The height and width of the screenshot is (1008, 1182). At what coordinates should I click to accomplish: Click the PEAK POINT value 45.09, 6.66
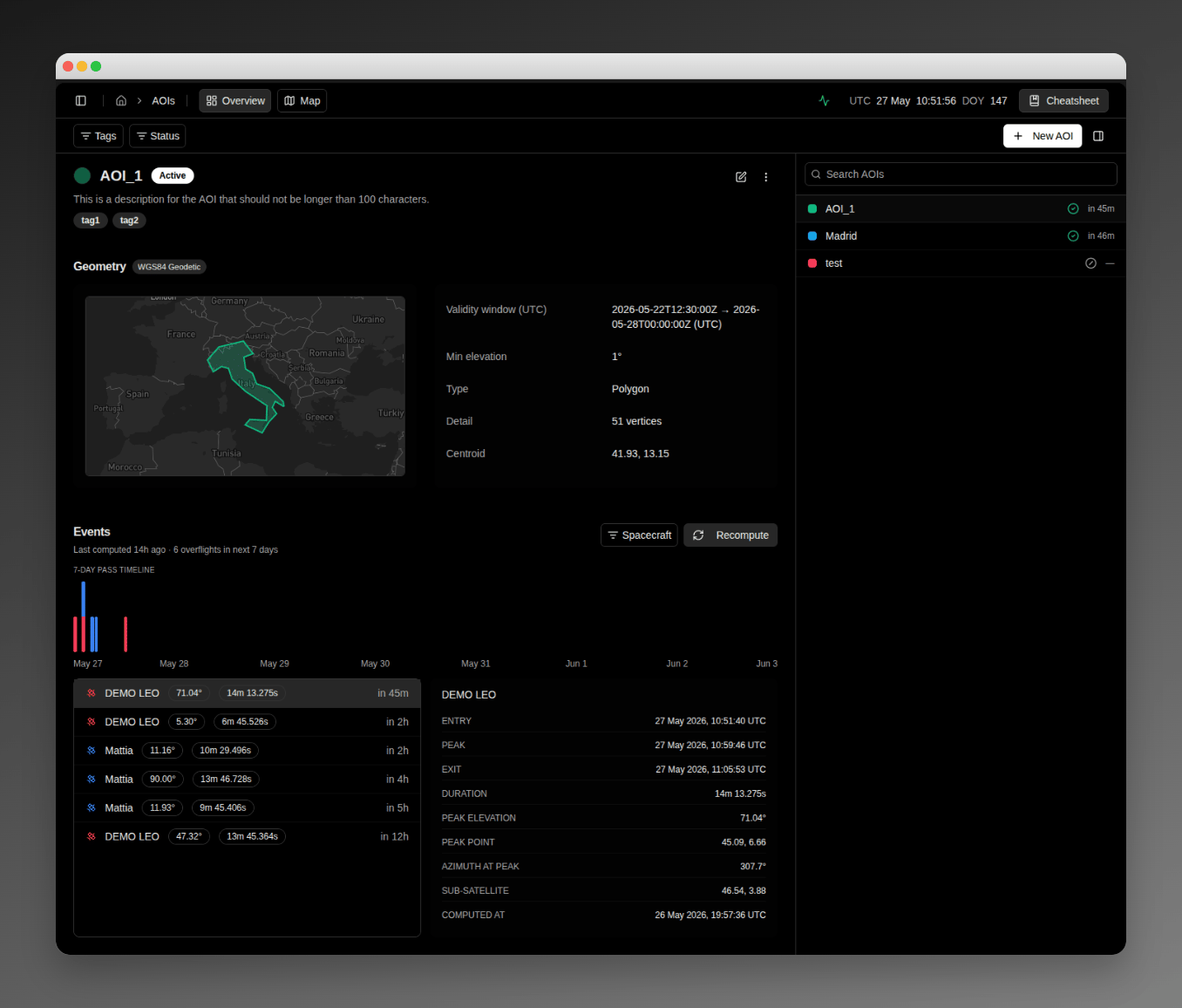(744, 842)
